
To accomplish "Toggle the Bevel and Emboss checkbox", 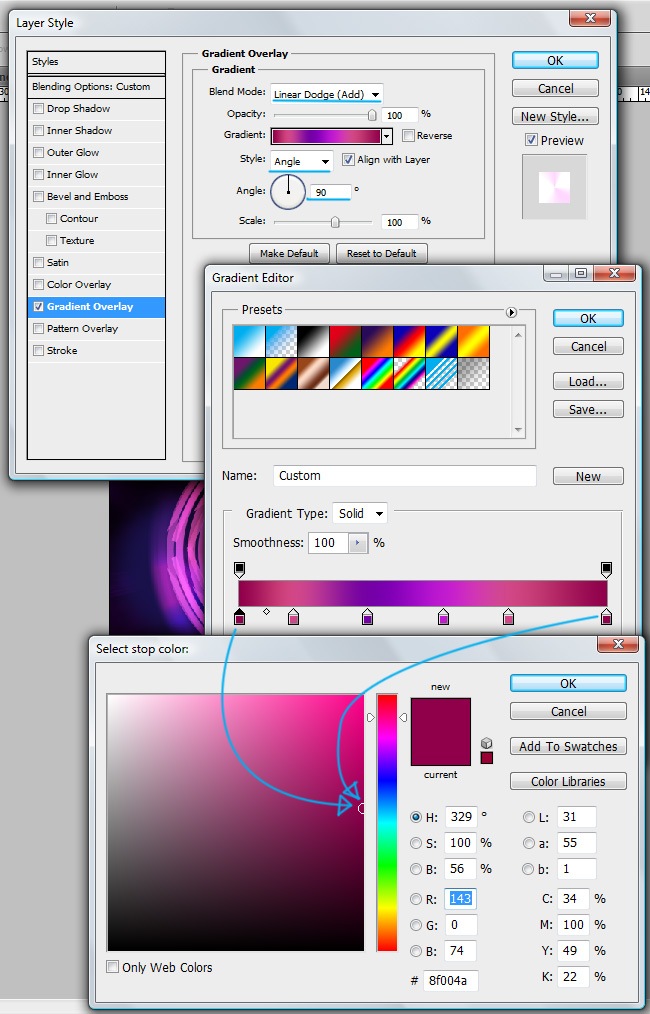I will [38, 197].
